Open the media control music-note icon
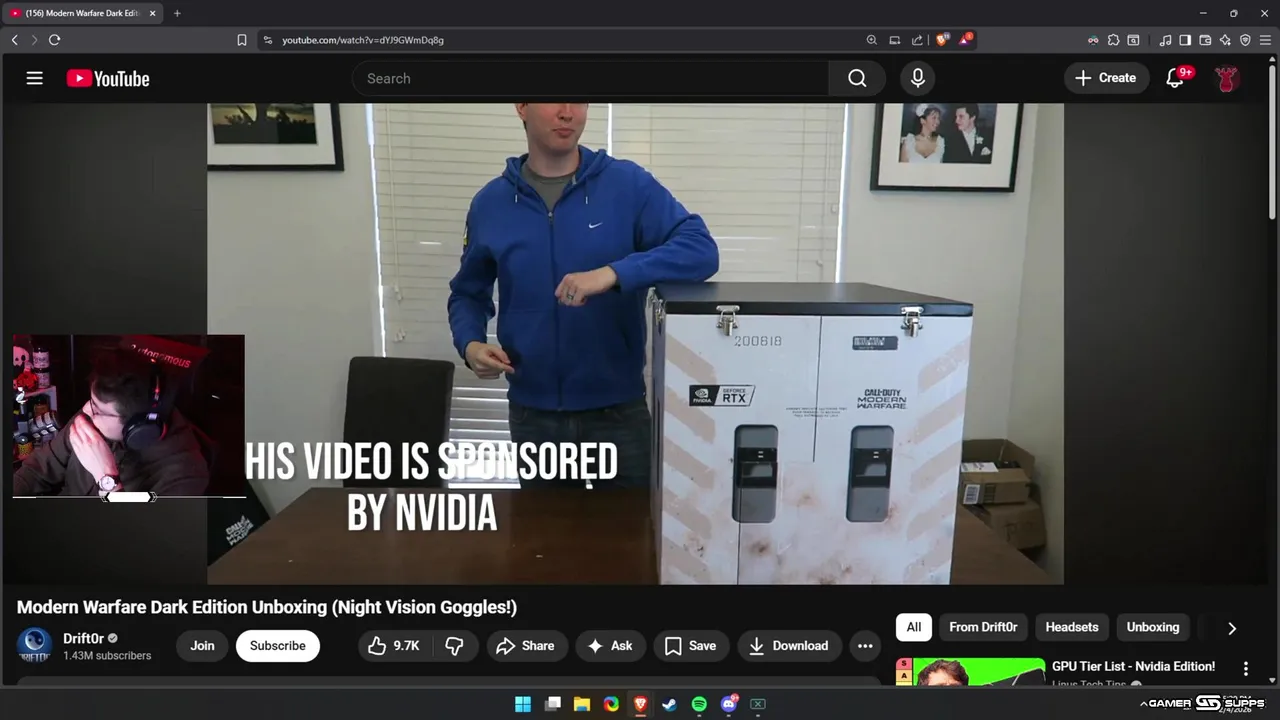 pyautogui.click(x=1165, y=40)
